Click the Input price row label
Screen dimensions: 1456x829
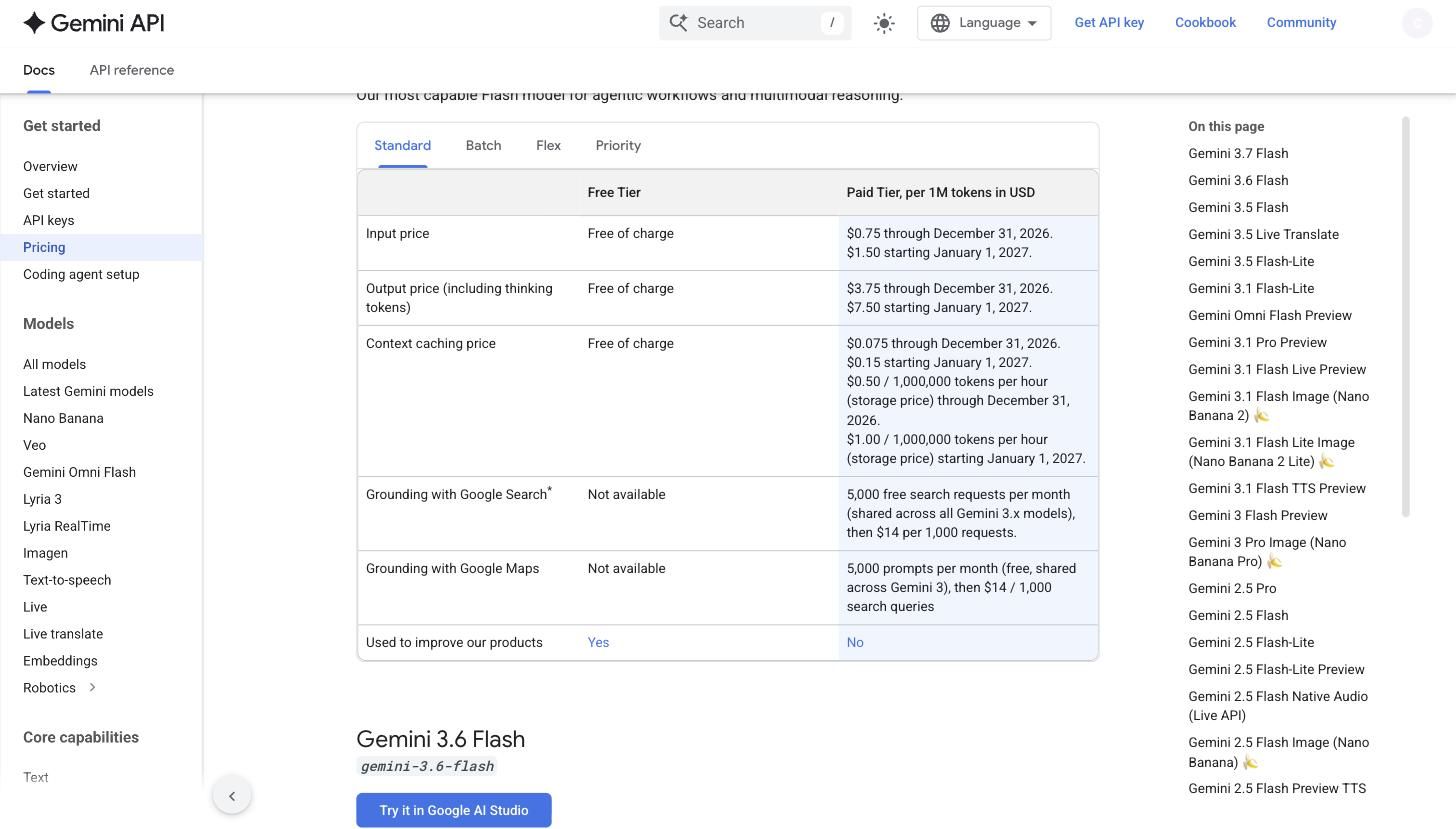(x=397, y=233)
